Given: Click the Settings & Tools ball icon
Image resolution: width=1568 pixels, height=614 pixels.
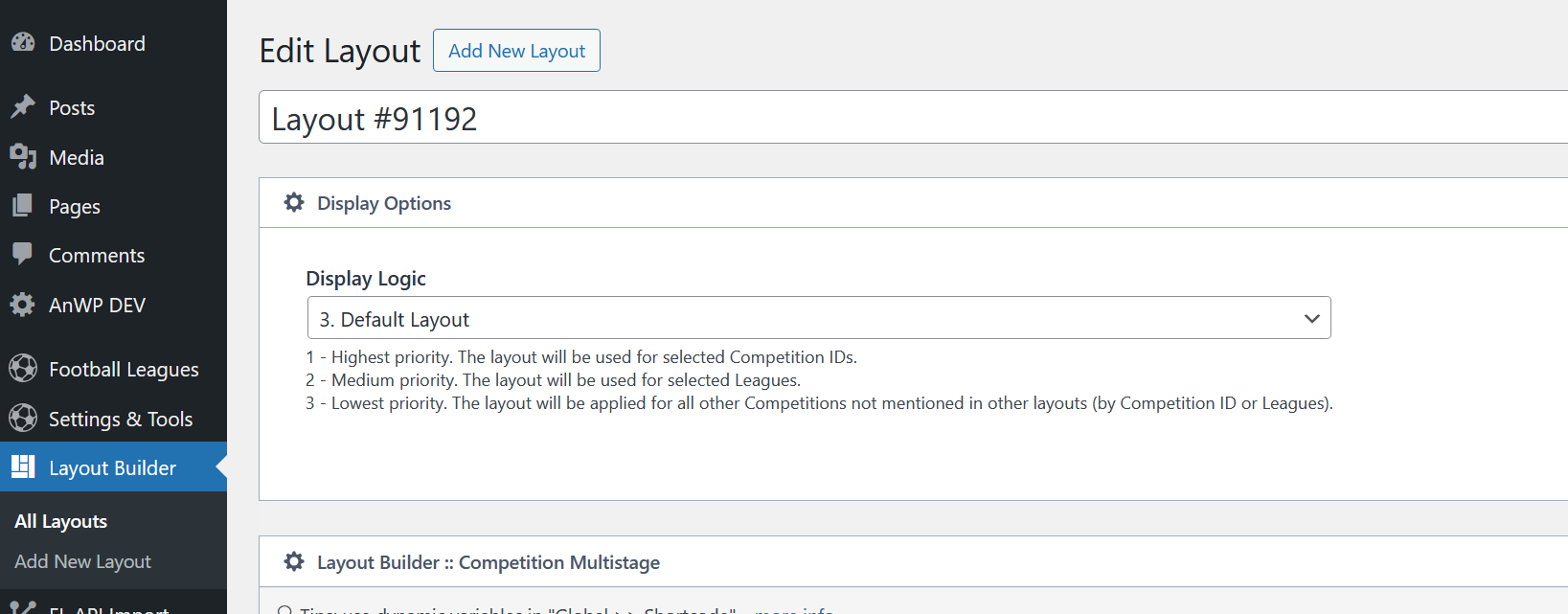Looking at the screenshot, I should [23, 418].
